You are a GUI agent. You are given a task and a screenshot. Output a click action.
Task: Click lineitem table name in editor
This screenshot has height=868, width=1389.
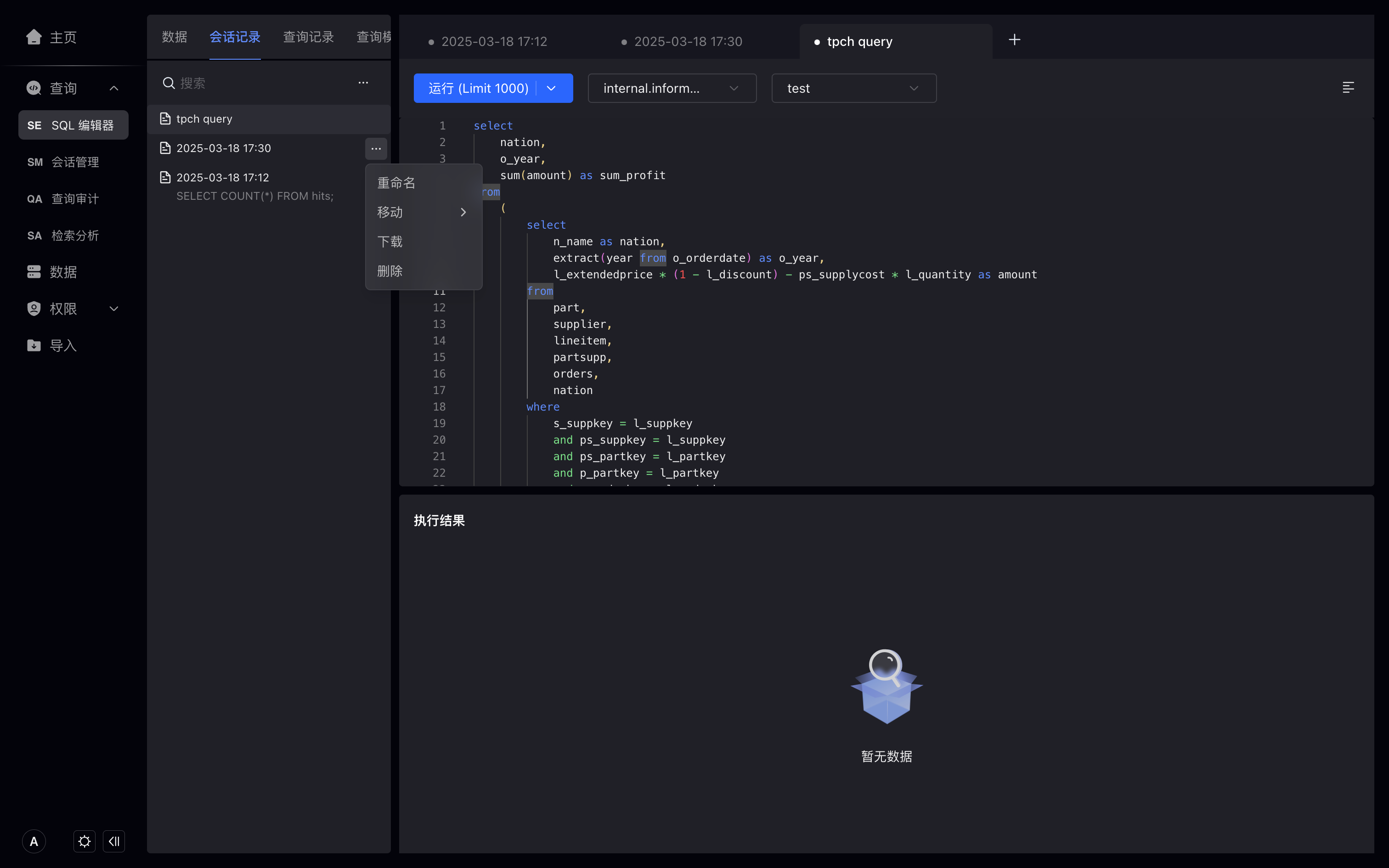[580, 341]
